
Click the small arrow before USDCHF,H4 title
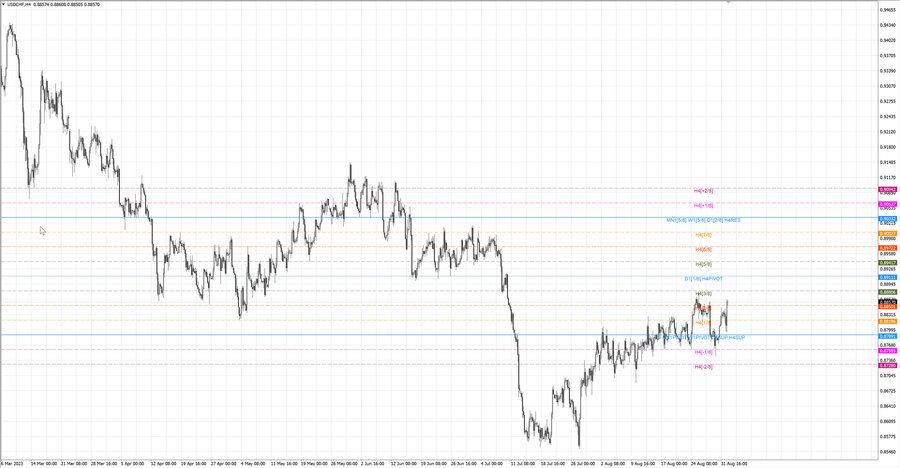pyautogui.click(x=3, y=5)
